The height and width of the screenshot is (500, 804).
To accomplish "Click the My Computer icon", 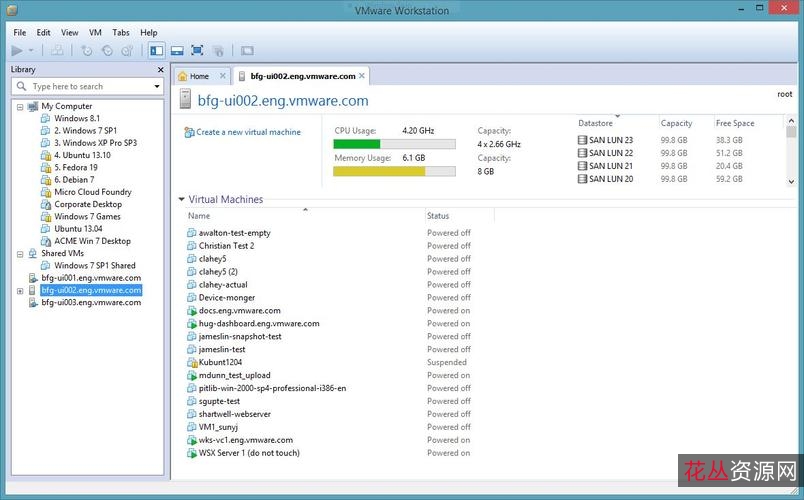I will point(33,106).
